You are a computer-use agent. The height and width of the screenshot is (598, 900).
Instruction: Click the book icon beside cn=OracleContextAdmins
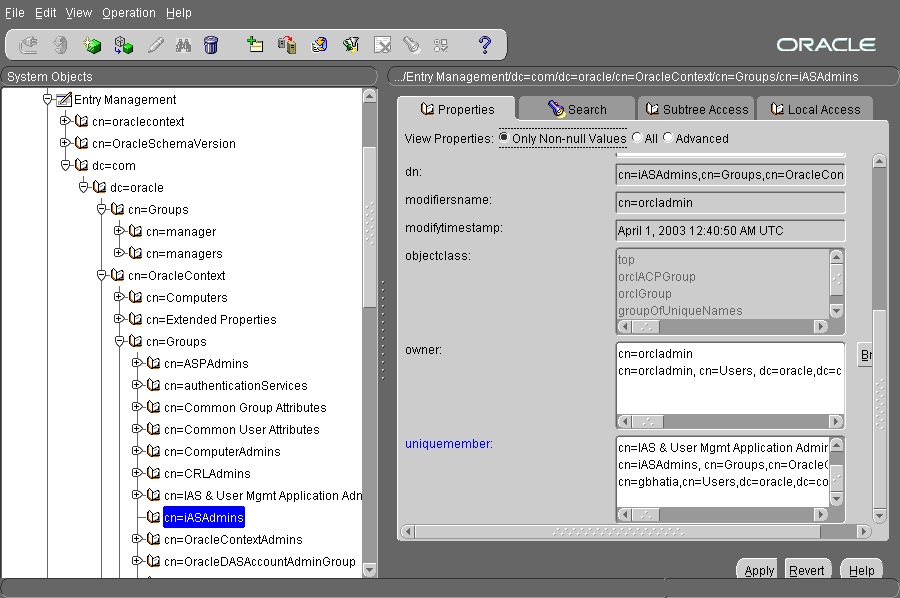[153, 539]
